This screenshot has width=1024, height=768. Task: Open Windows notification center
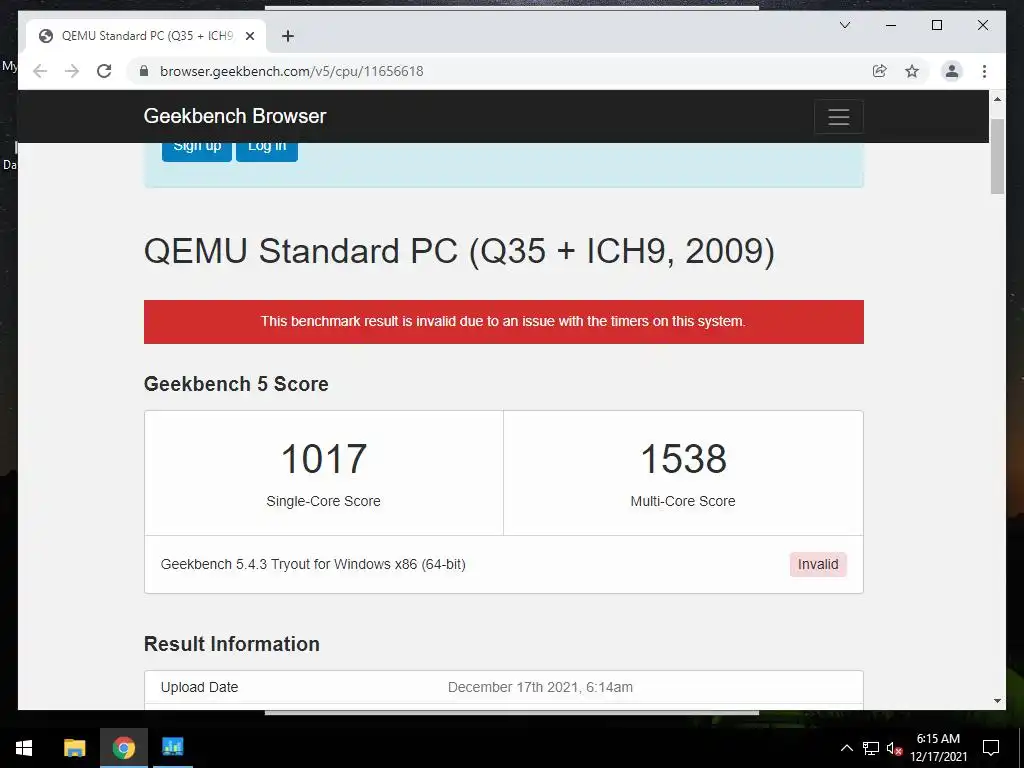991,748
